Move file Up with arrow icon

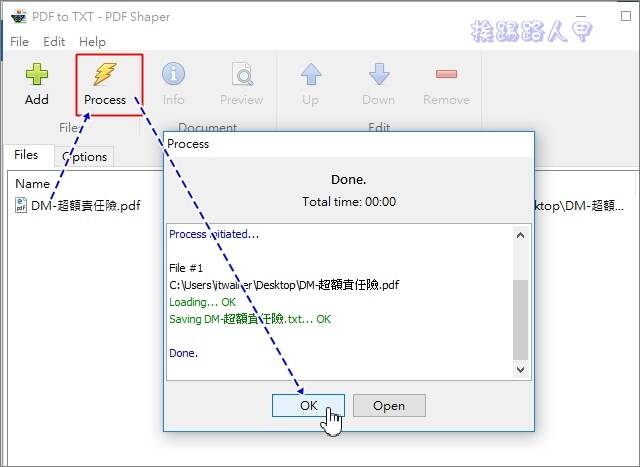tap(311, 74)
